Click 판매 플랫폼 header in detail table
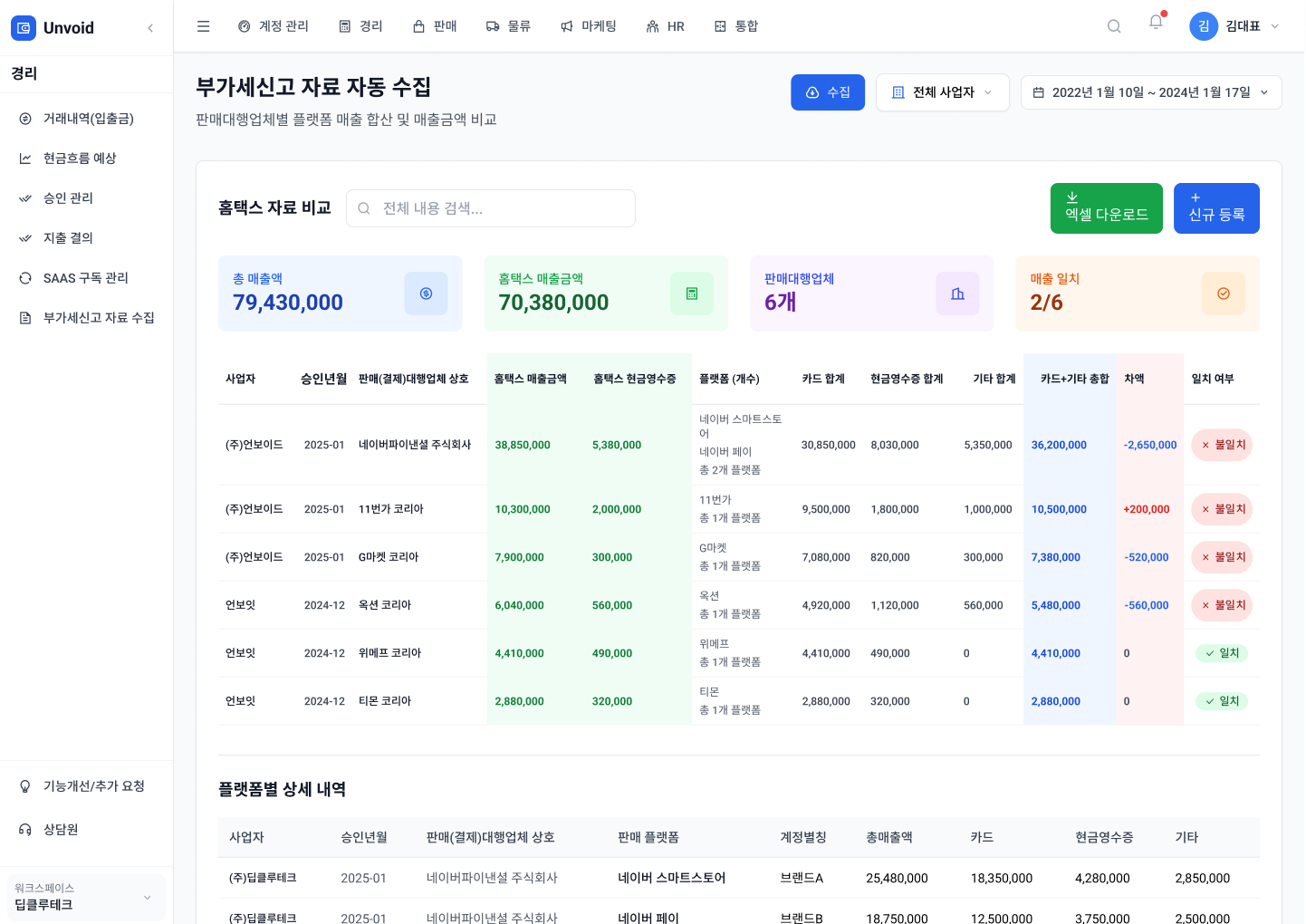This screenshot has height=924, width=1306. (x=648, y=837)
